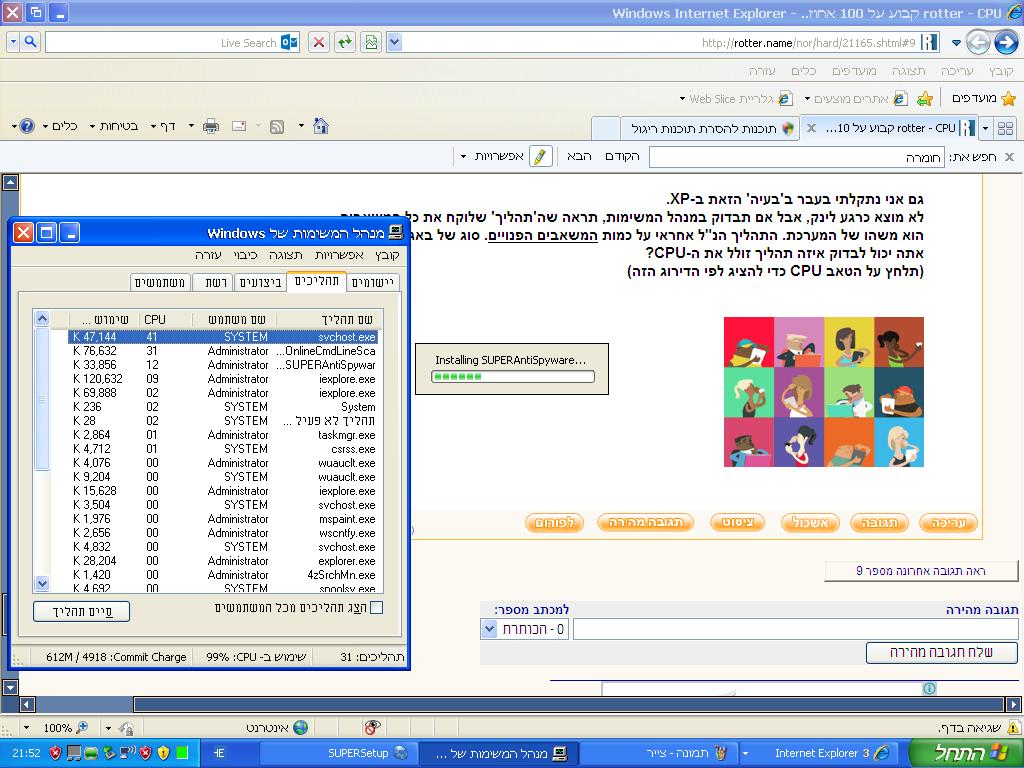Open the address bar history dropdown

(x=394, y=42)
